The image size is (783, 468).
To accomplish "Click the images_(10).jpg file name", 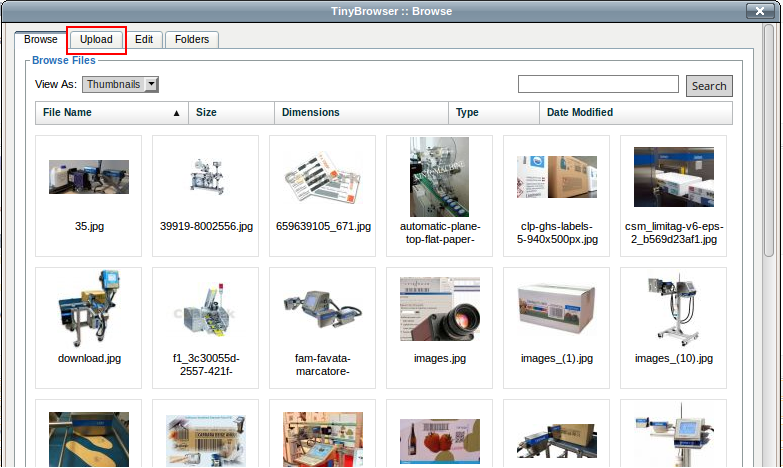I will tap(674, 358).
